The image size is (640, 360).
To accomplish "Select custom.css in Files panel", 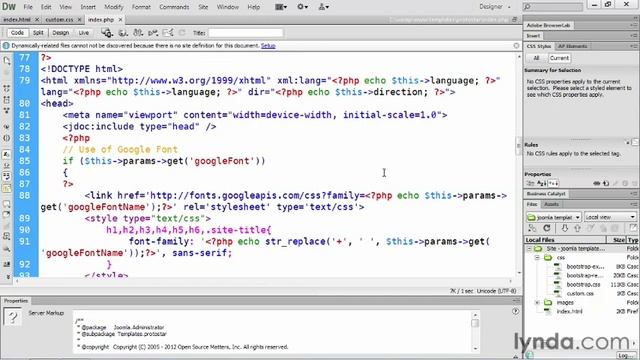I will (580, 293).
